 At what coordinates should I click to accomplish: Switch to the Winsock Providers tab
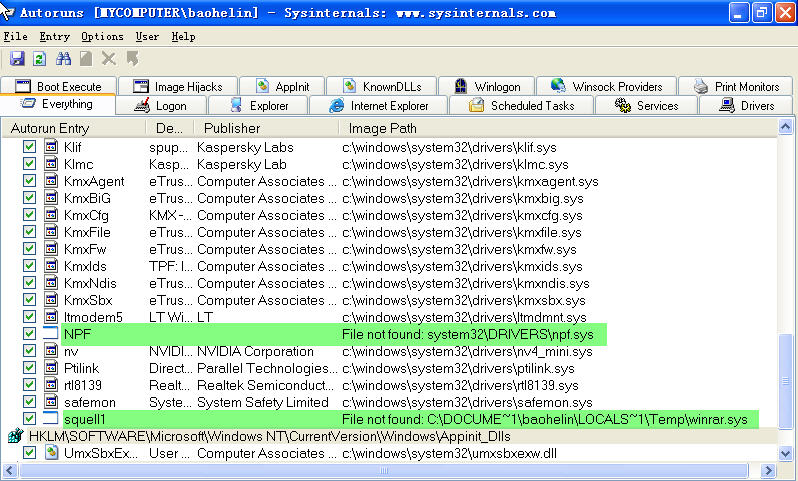pos(607,86)
